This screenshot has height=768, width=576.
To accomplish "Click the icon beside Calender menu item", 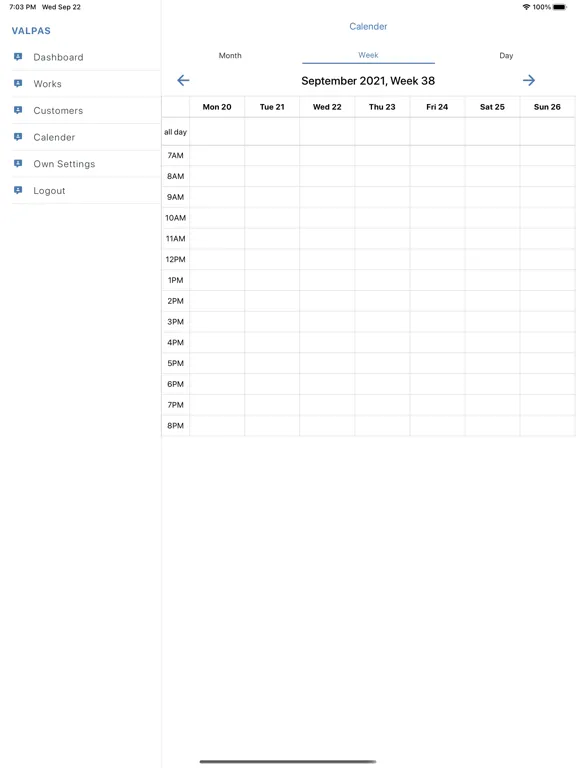I will click(x=18, y=137).
